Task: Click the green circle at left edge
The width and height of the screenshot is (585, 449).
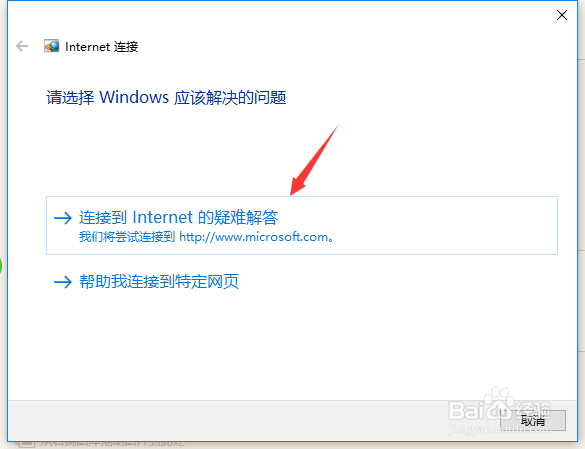Action: (x=1, y=267)
